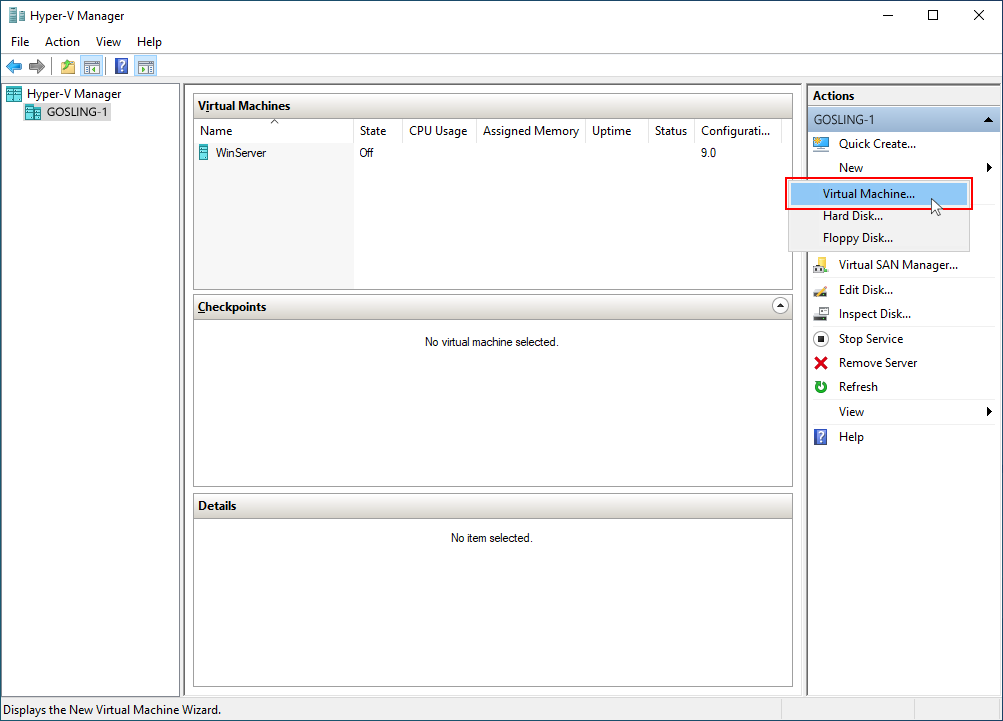Choose Floppy Disk... from New submenu
Screen dimensions: 1003x721
(878, 238)
